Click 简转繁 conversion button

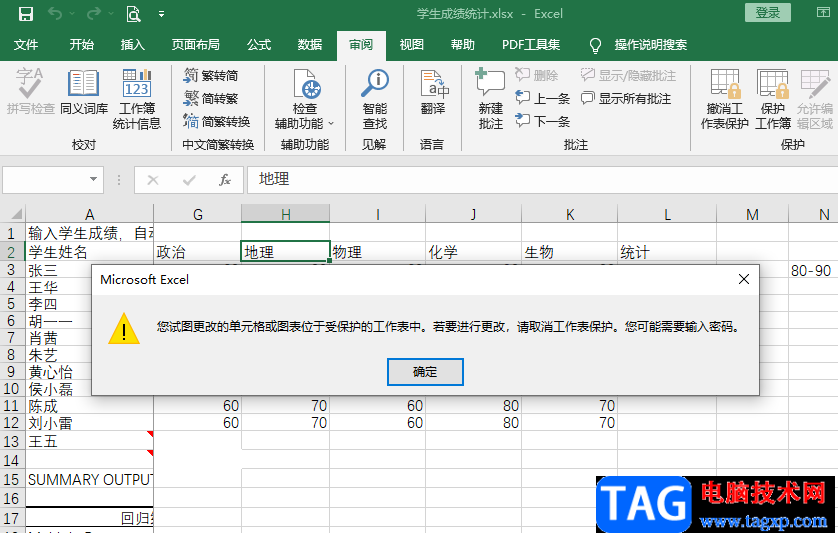[211, 99]
